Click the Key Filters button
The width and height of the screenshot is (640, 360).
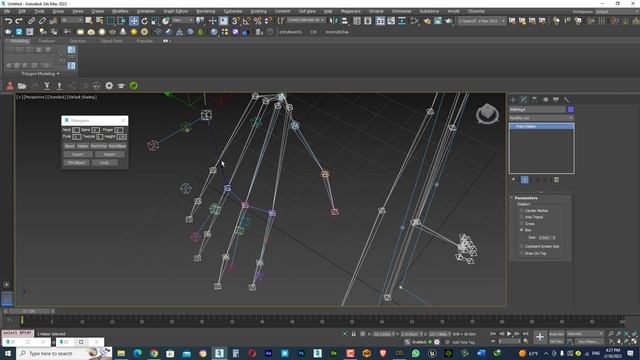pos(588,341)
